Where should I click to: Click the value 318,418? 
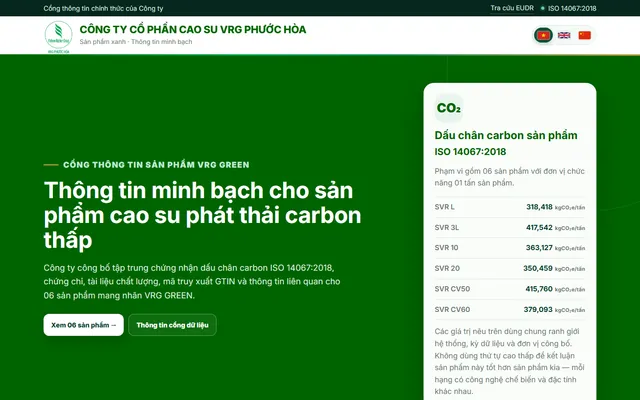point(539,207)
